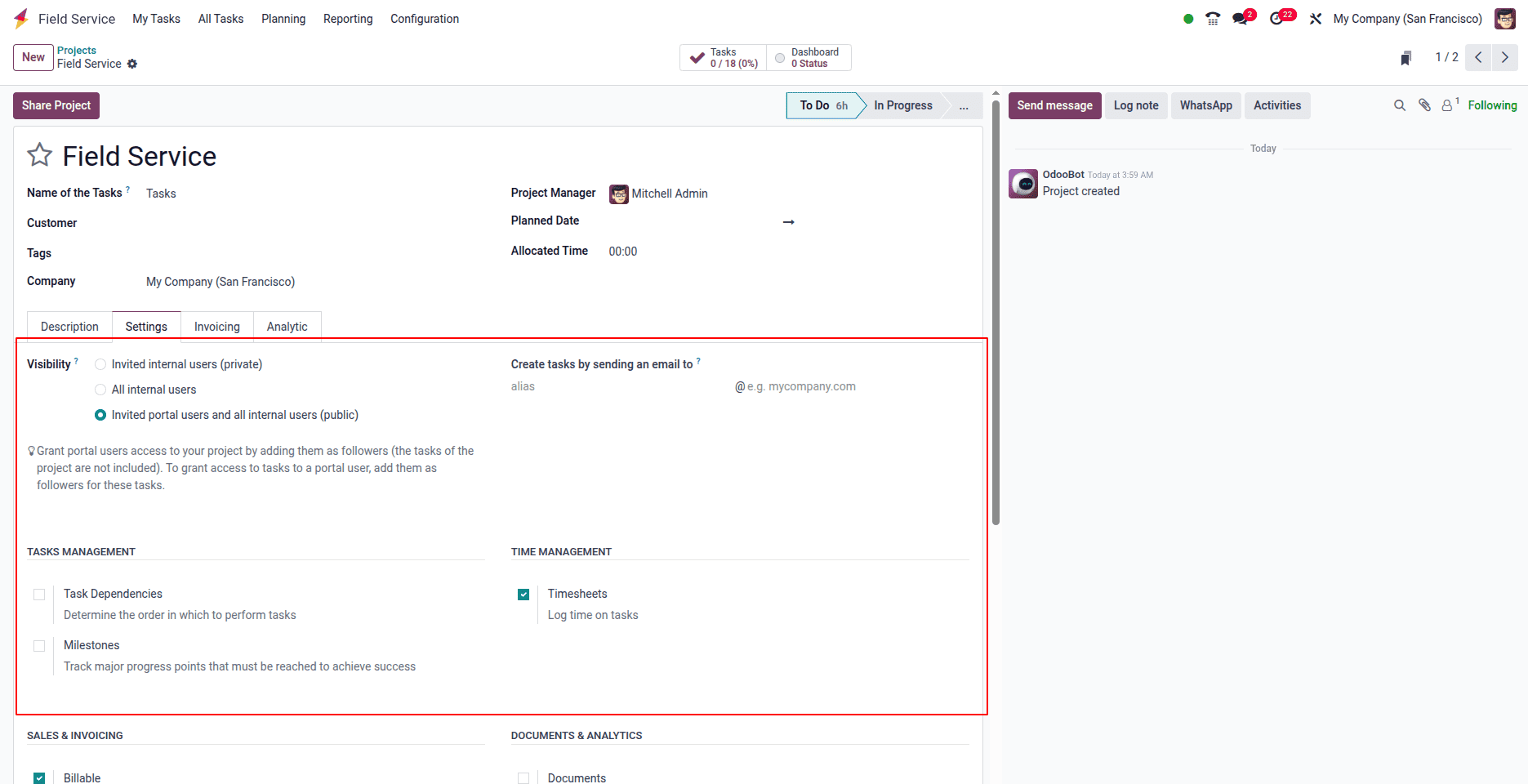The height and width of the screenshot is (784, 1528).
Task: Mark Field Service project as favorite star
Action: click(x=40, y=155)
